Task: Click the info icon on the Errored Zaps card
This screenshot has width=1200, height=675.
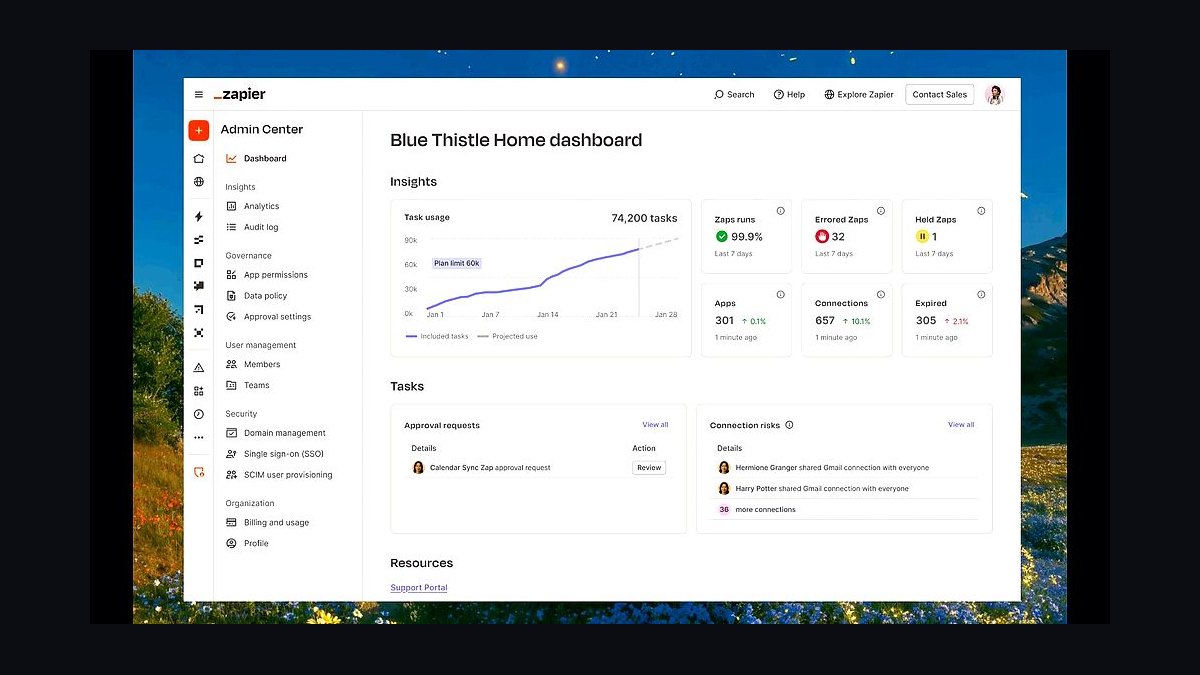Action: 881,211
